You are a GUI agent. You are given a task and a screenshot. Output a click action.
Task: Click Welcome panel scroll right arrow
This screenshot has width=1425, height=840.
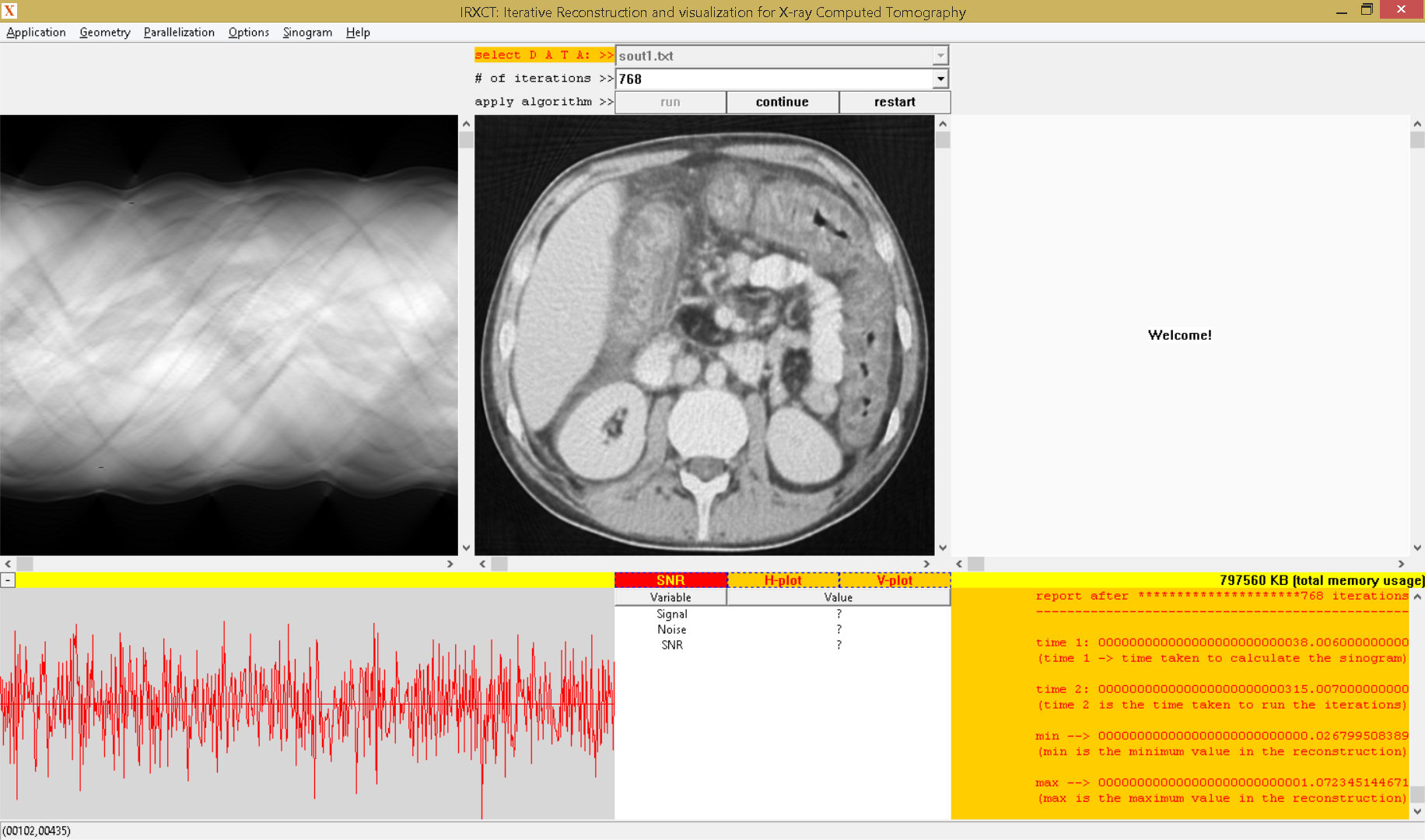coord(1401,564)
